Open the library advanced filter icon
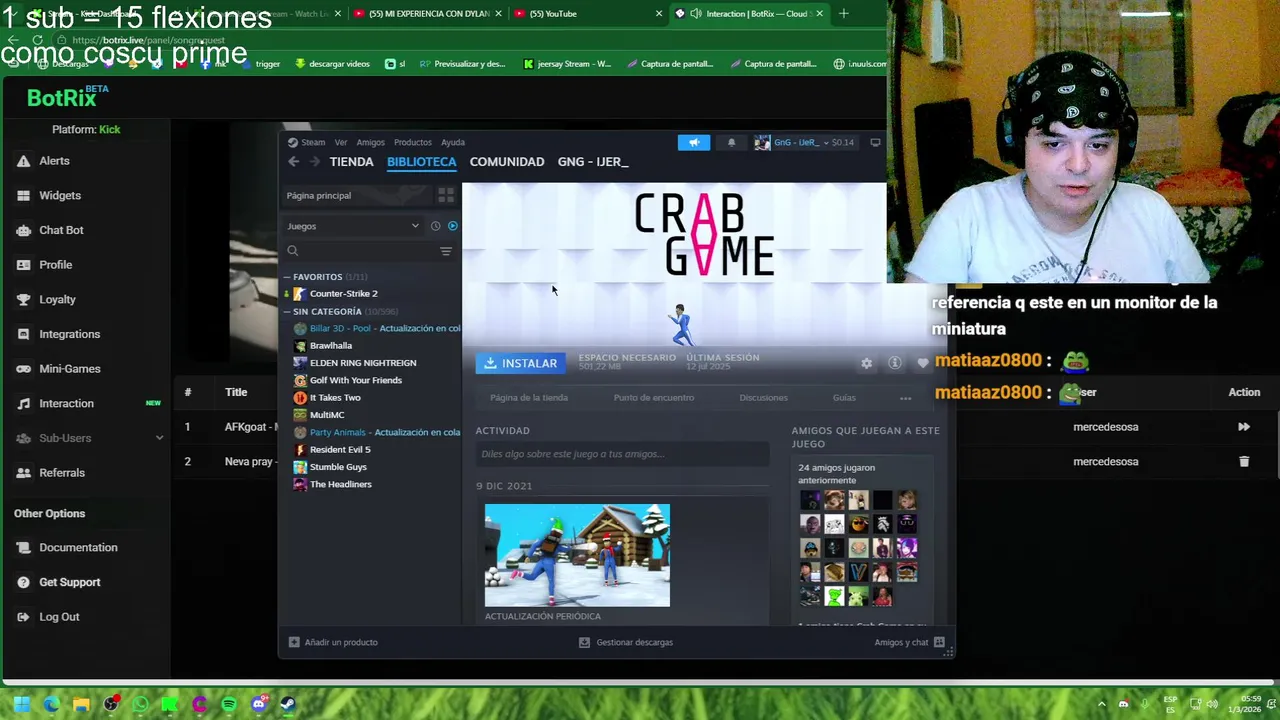 tap(446, 251)
